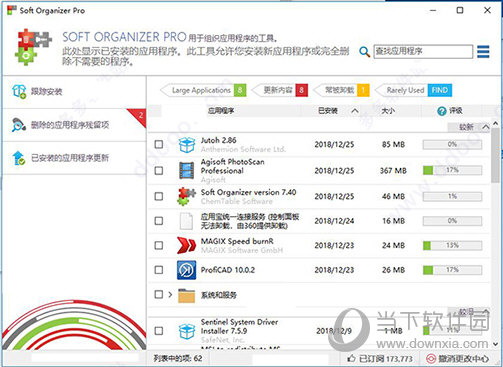Click 列表中的项: 62 status text
Viewport: 503px width, 367px height.
178,359
